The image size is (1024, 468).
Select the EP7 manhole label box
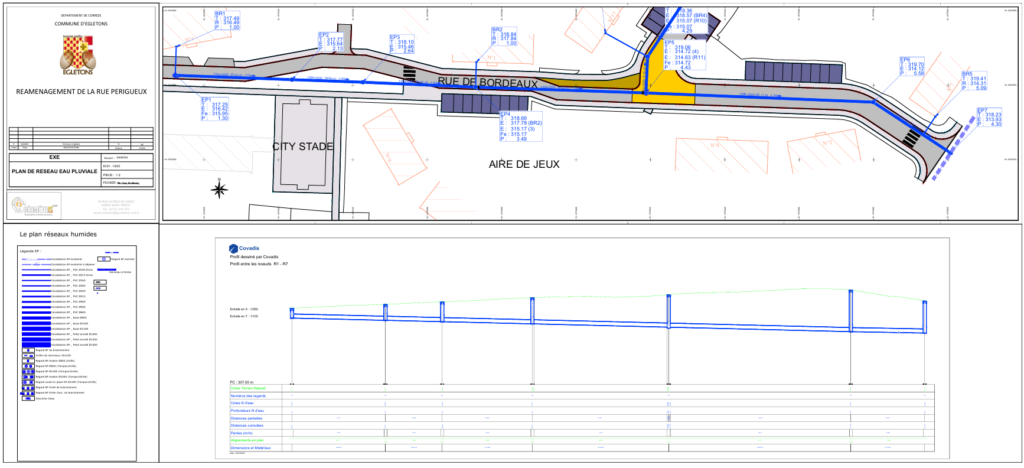[x=989, y=117]
